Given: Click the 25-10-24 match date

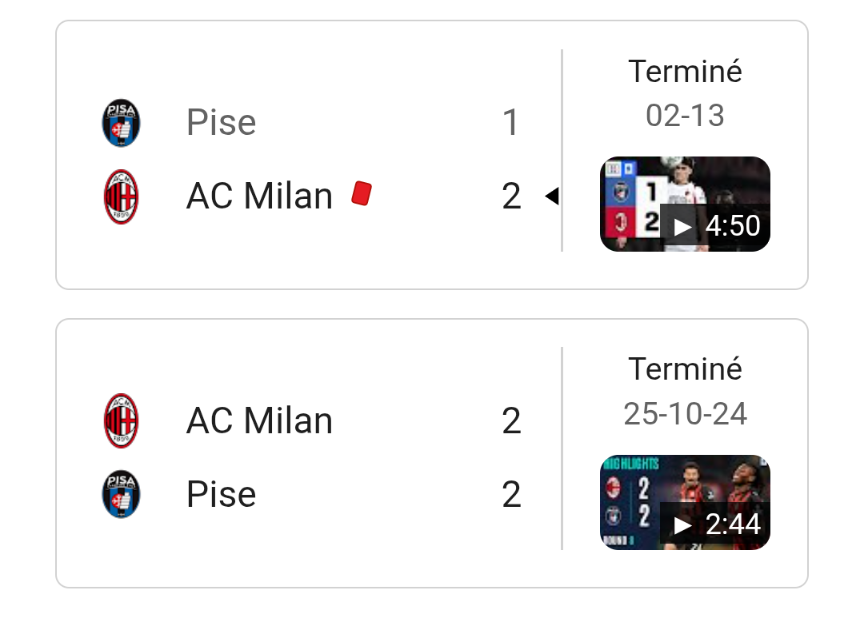Looking at the screenshot, I should (x=685, y=413).
